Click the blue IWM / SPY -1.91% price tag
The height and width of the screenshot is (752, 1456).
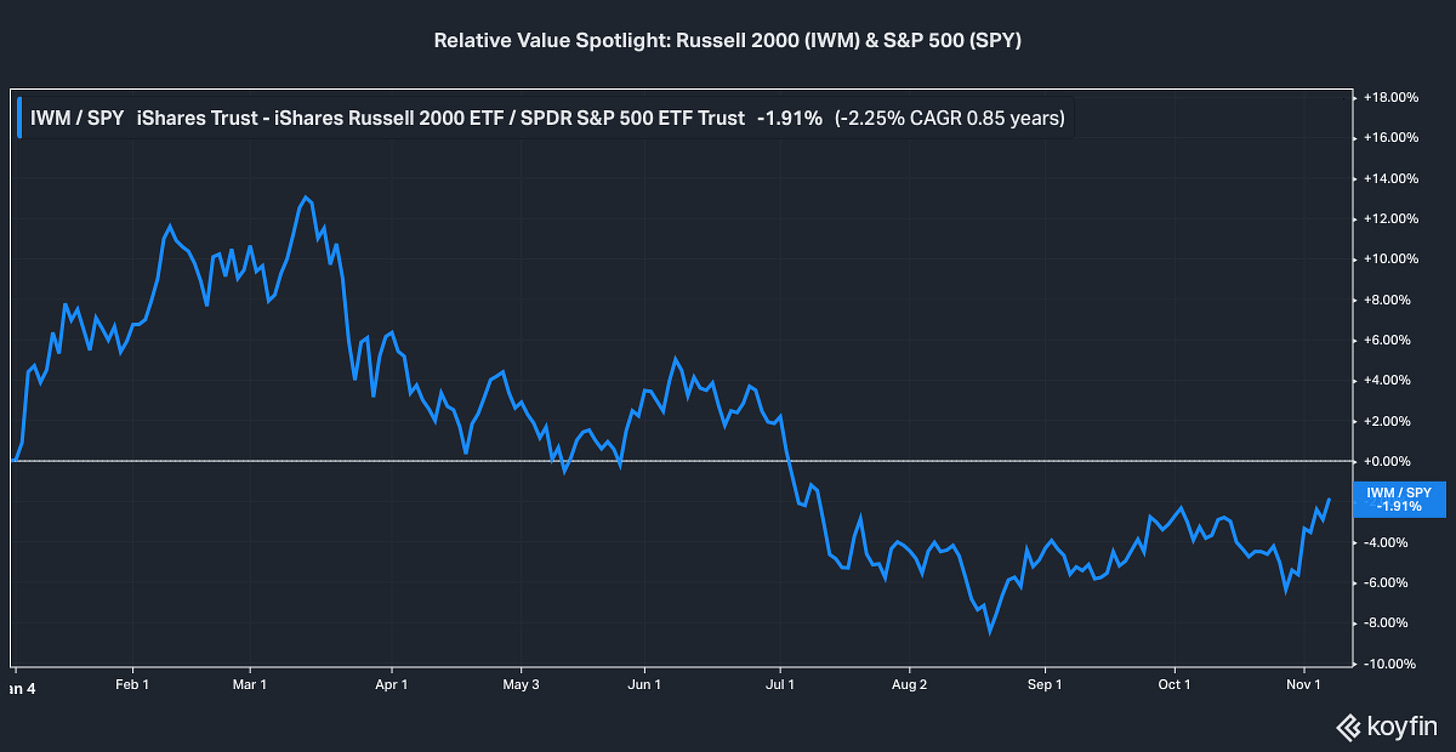(x=1398, y=499)
